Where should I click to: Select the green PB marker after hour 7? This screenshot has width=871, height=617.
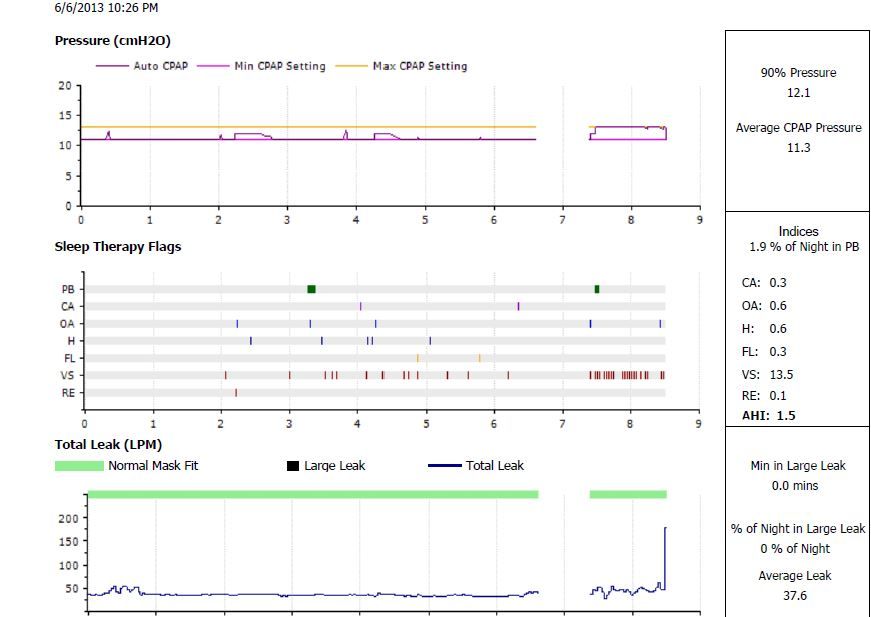pyautogui.click(x=597, y=289)
